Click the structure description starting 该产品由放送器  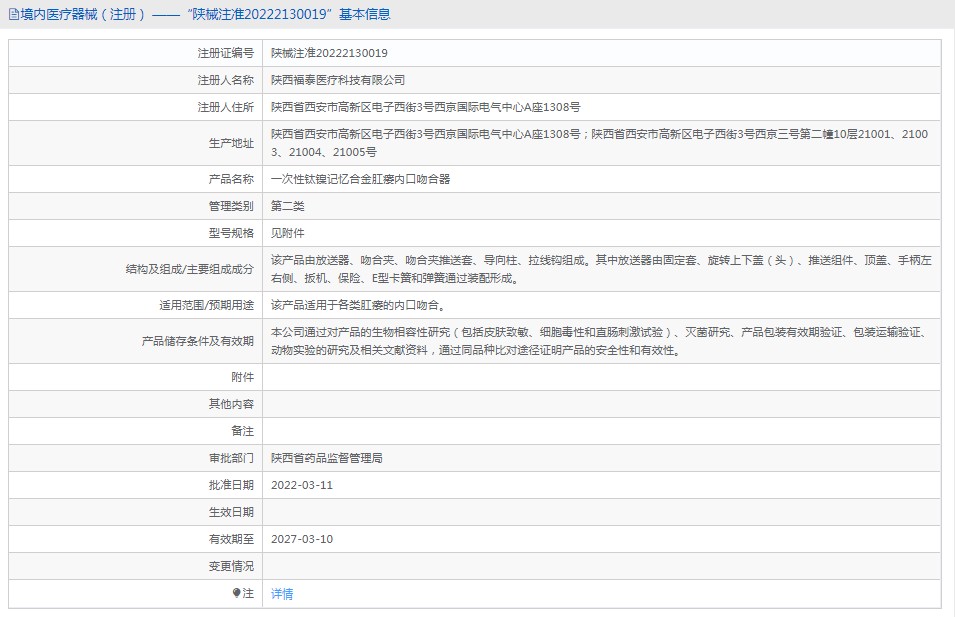601,269
